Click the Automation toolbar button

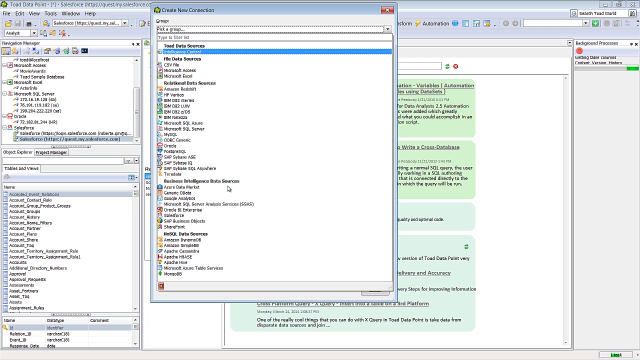tap(432, 24)
